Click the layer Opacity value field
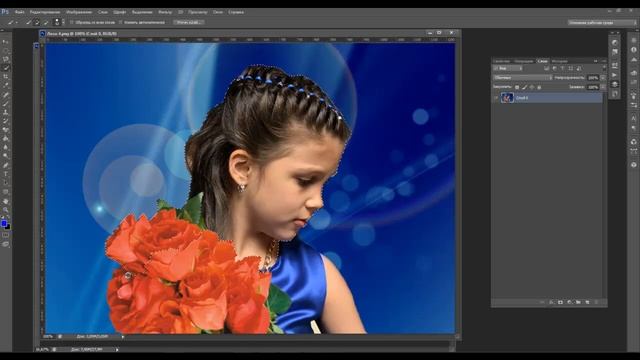Image resolution: width=640 pixels, height=360 pixels. (593, 78)
